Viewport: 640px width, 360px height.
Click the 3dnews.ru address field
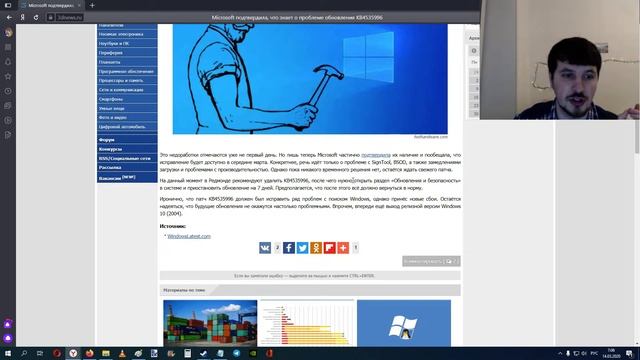tap(69, 18)
